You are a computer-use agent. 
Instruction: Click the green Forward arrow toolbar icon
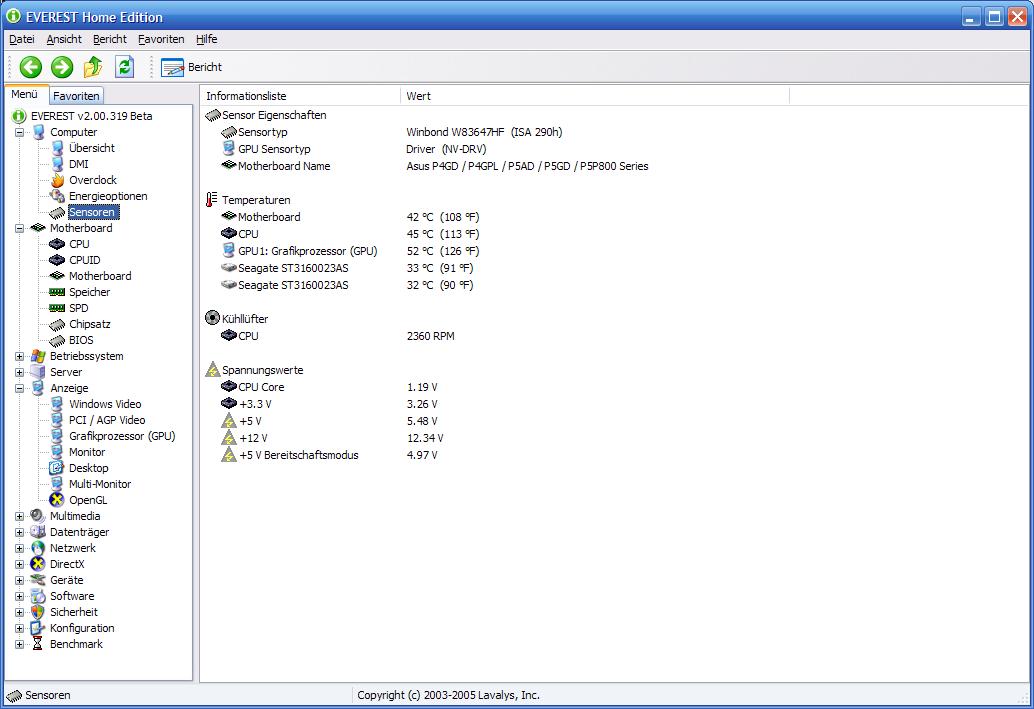point(62,67)
